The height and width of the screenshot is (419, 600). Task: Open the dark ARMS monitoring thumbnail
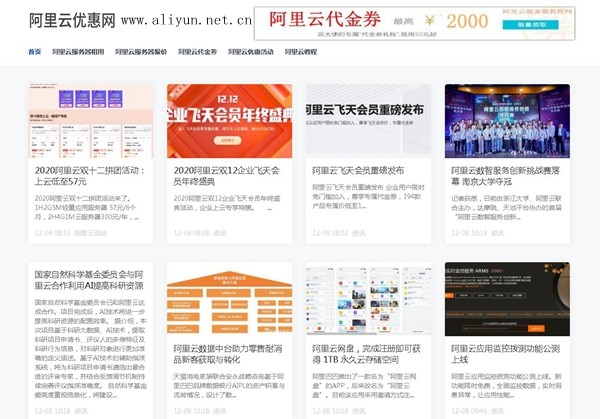[x=507, y=299]
